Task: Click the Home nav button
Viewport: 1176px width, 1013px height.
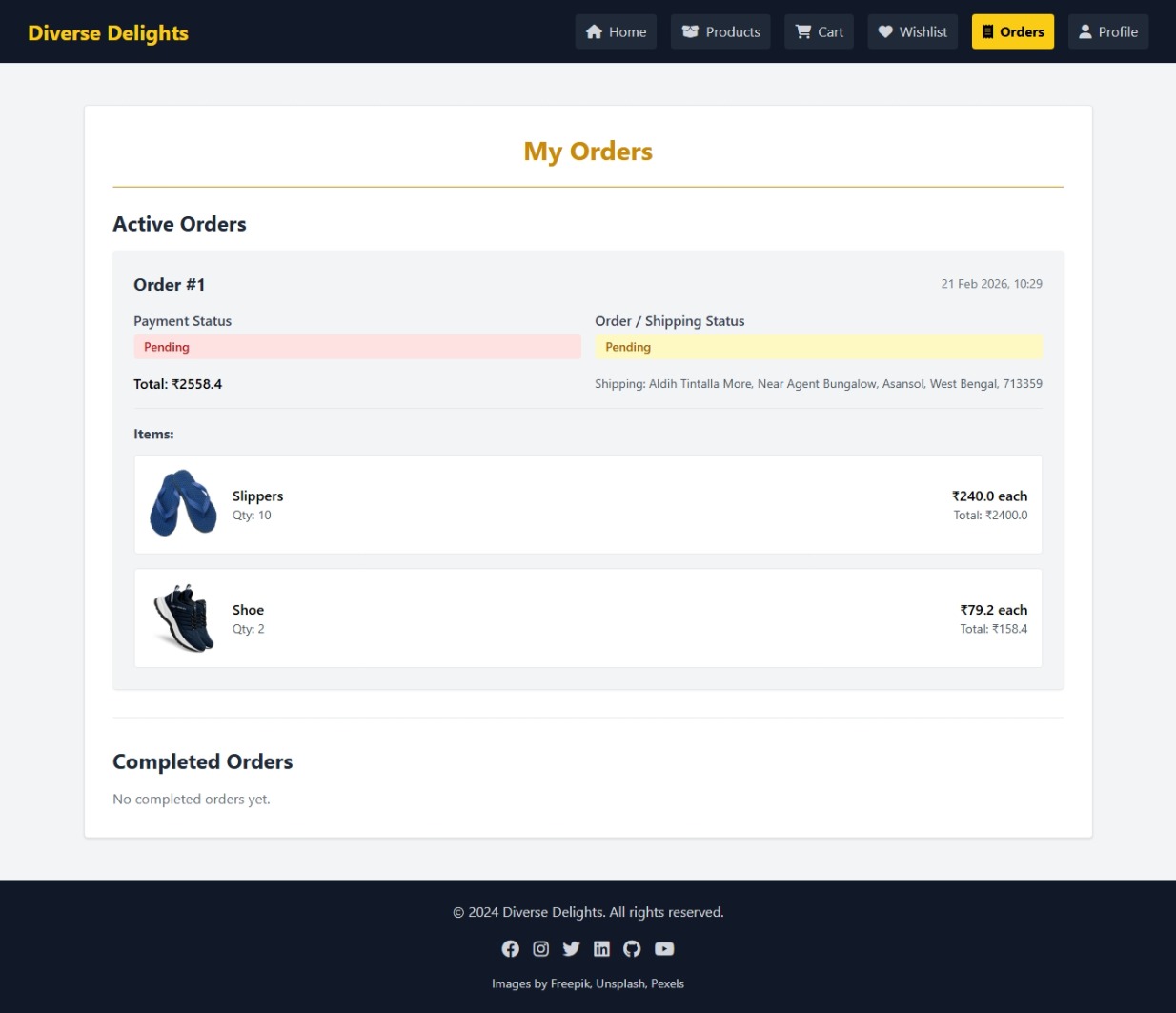Action: (x=616, y=31)
